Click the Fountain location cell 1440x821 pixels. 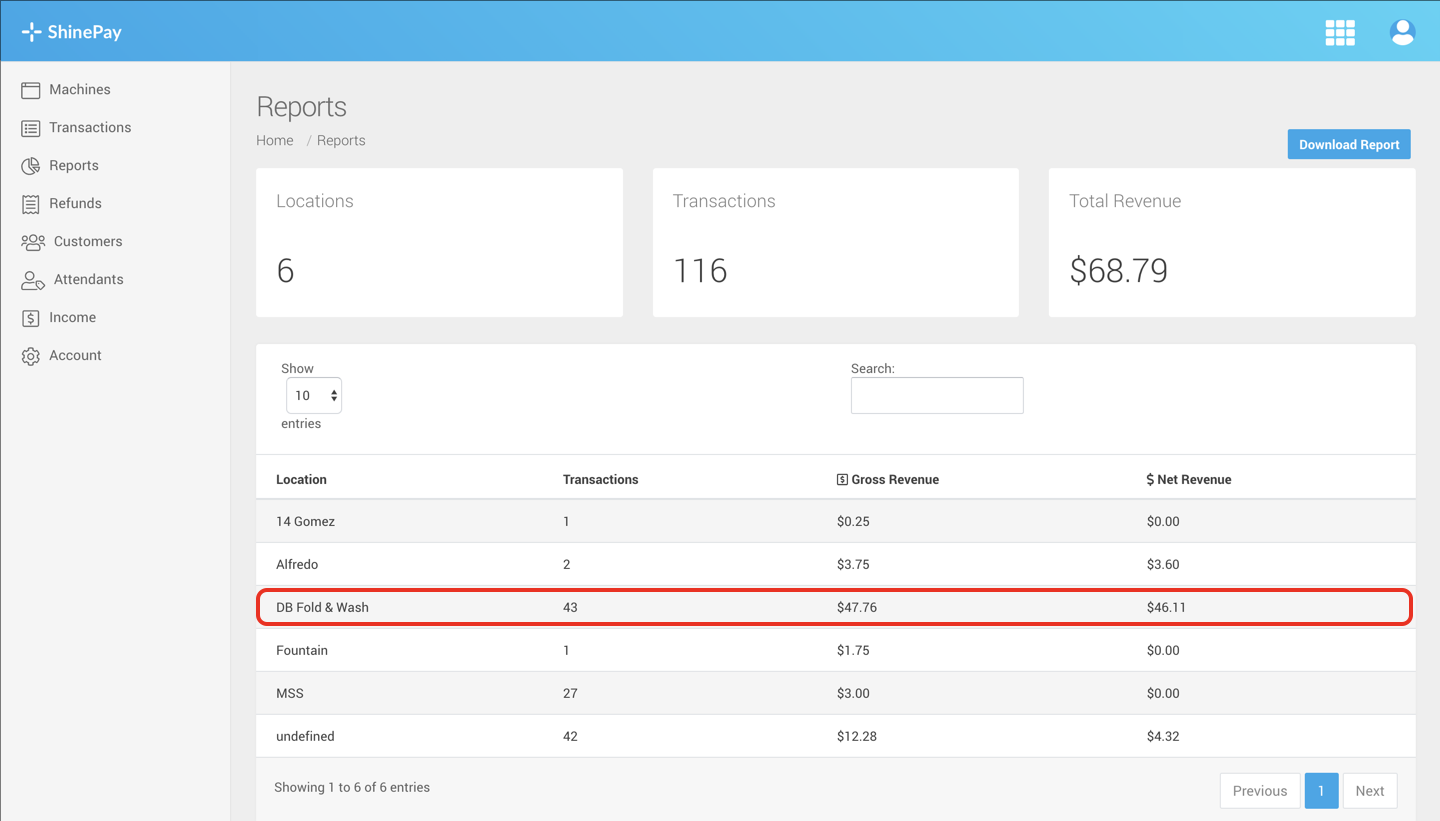pyautogui.click(x=302, y=650)
